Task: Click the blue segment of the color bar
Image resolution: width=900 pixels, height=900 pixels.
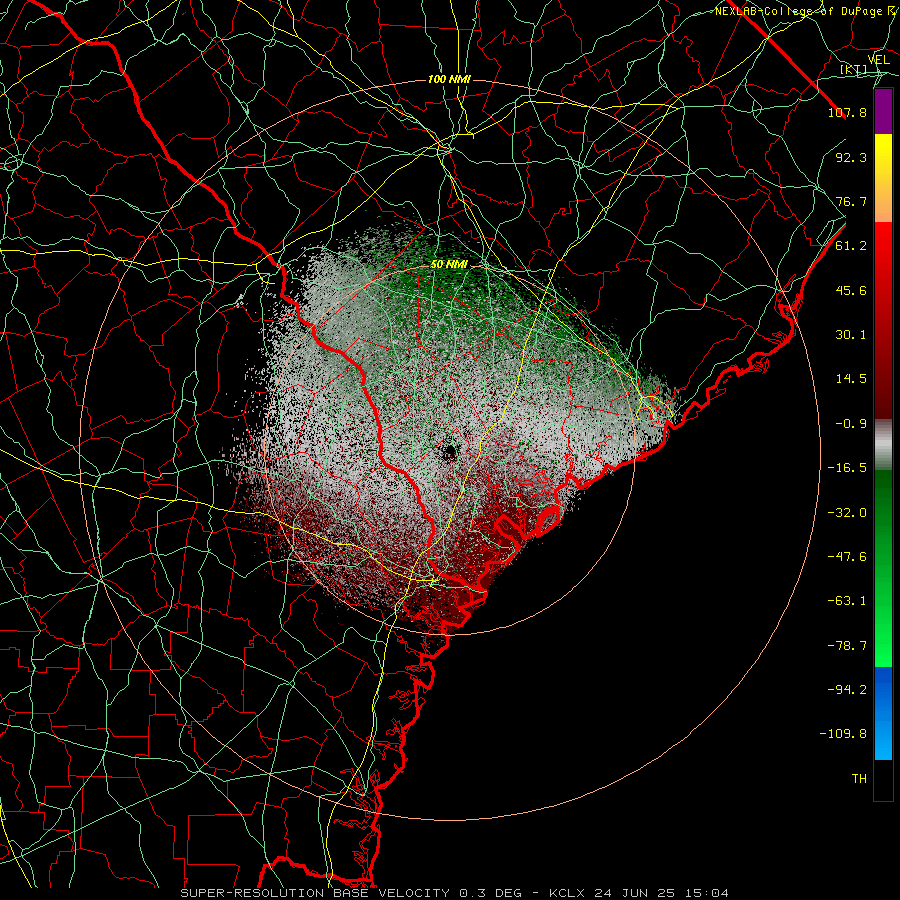Action: tap(883, 713)
